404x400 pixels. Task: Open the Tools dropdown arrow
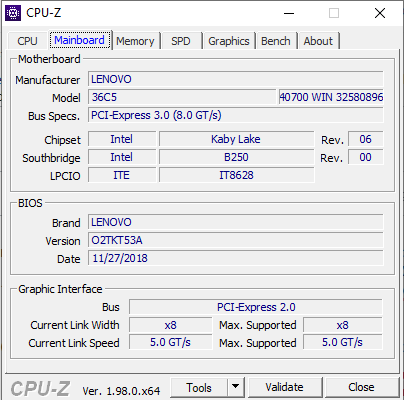click(236, 387)
